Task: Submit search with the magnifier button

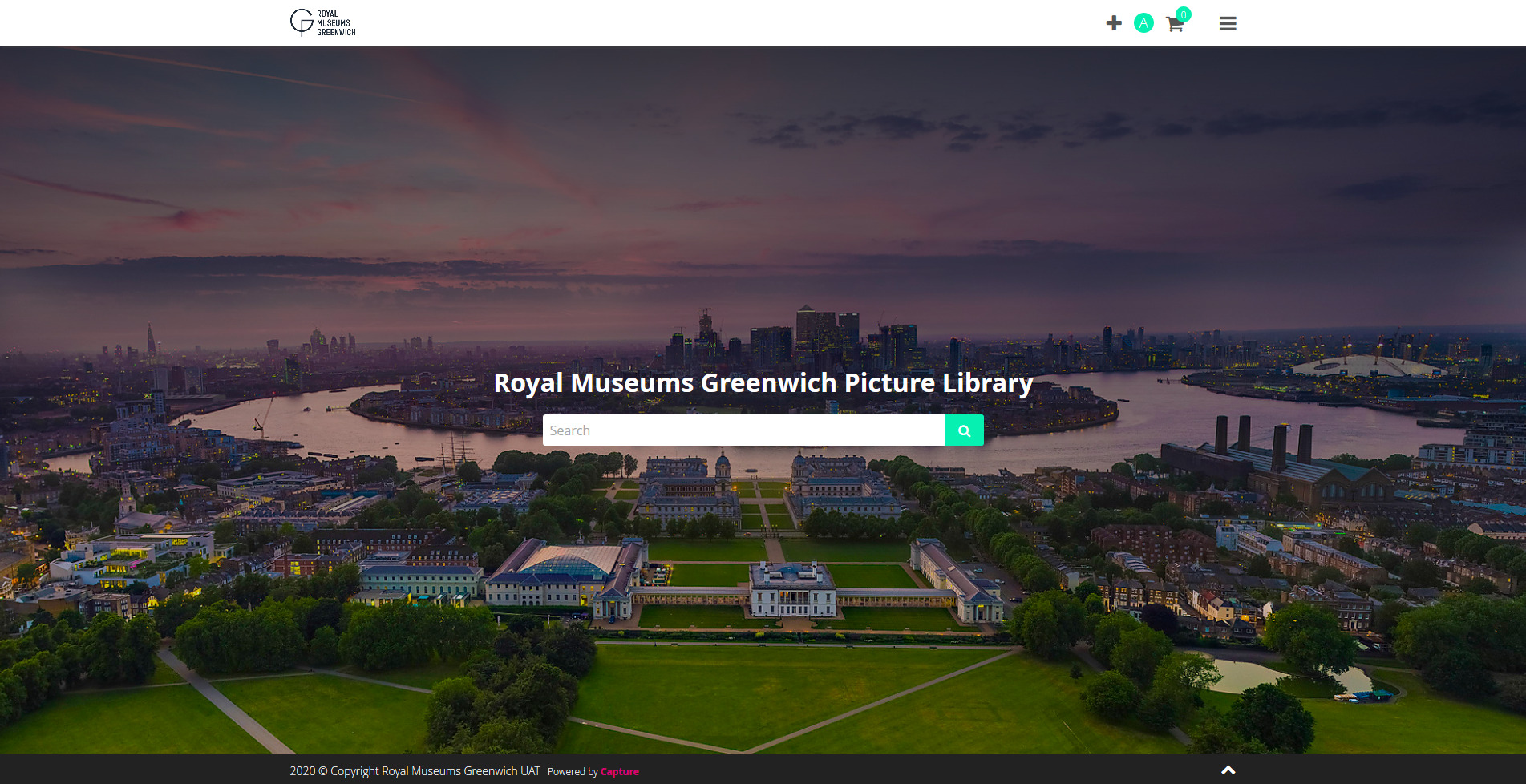Action: click(964, 430)
